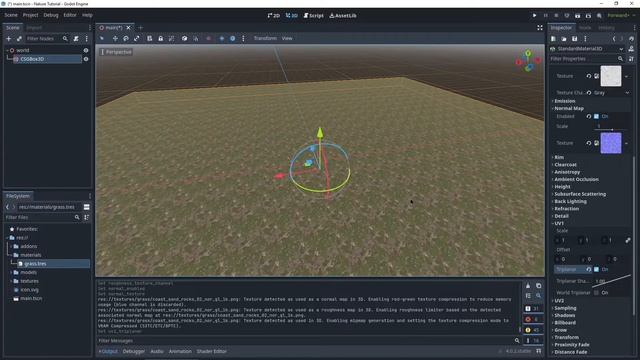
Task: Switch to the 2D workspace
Action: [x=273, y=16]
